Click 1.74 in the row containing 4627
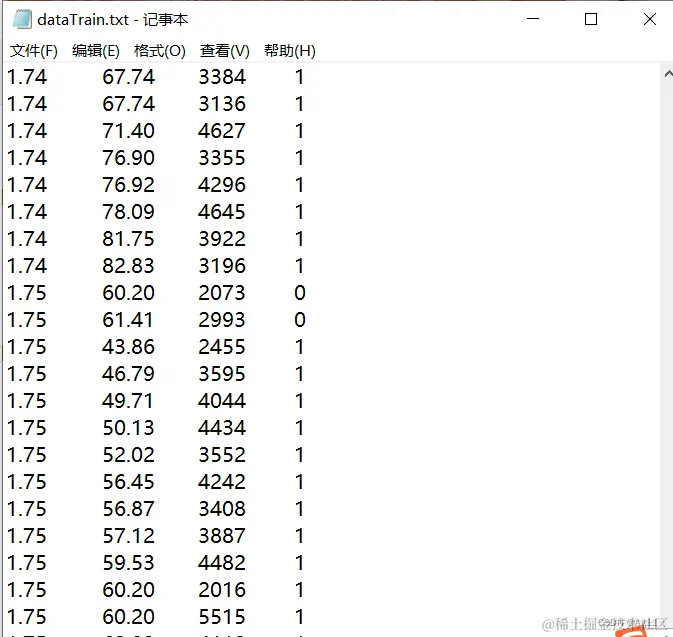 point(27,131)
